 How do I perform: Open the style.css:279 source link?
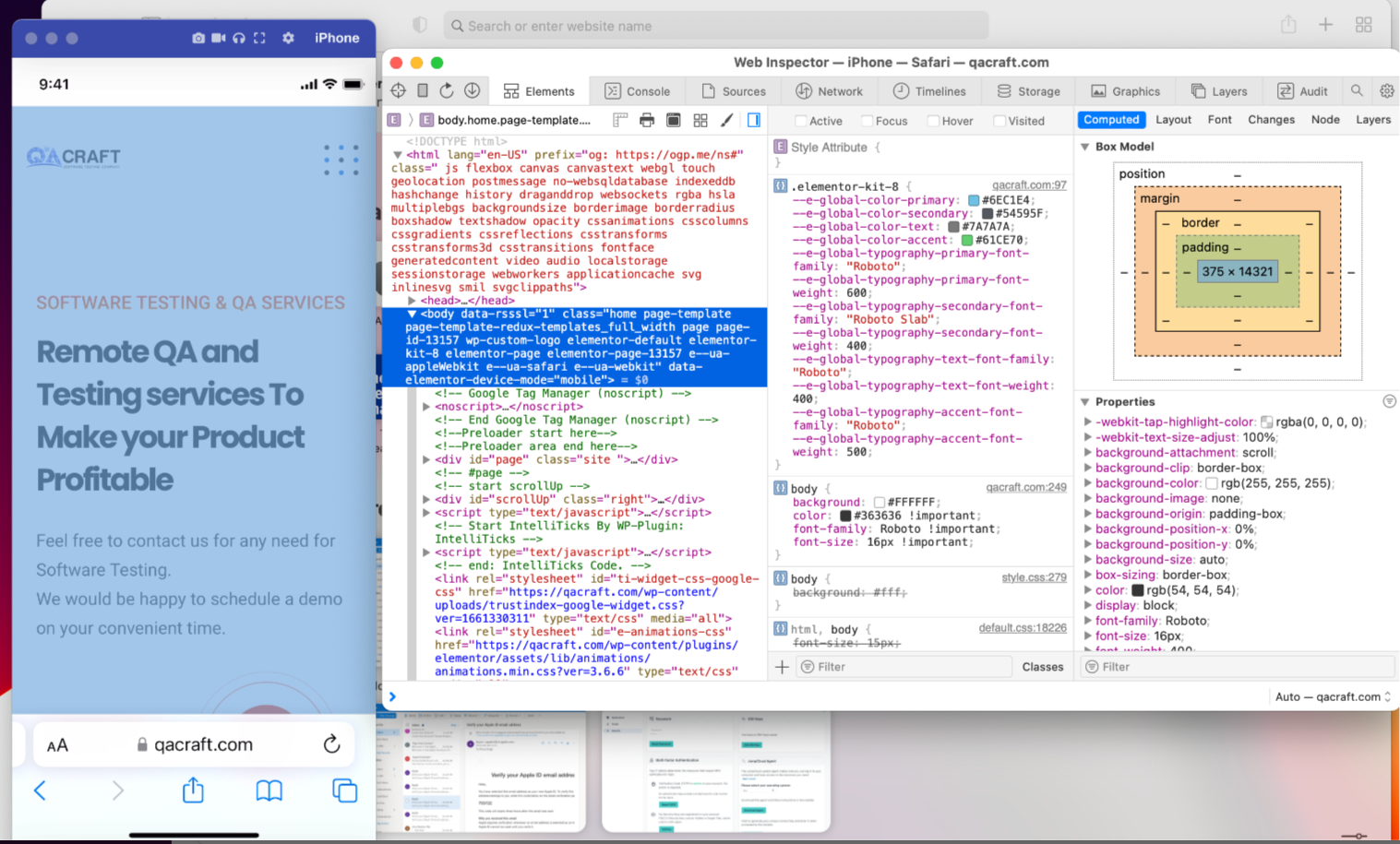[x=1034, y=577]
